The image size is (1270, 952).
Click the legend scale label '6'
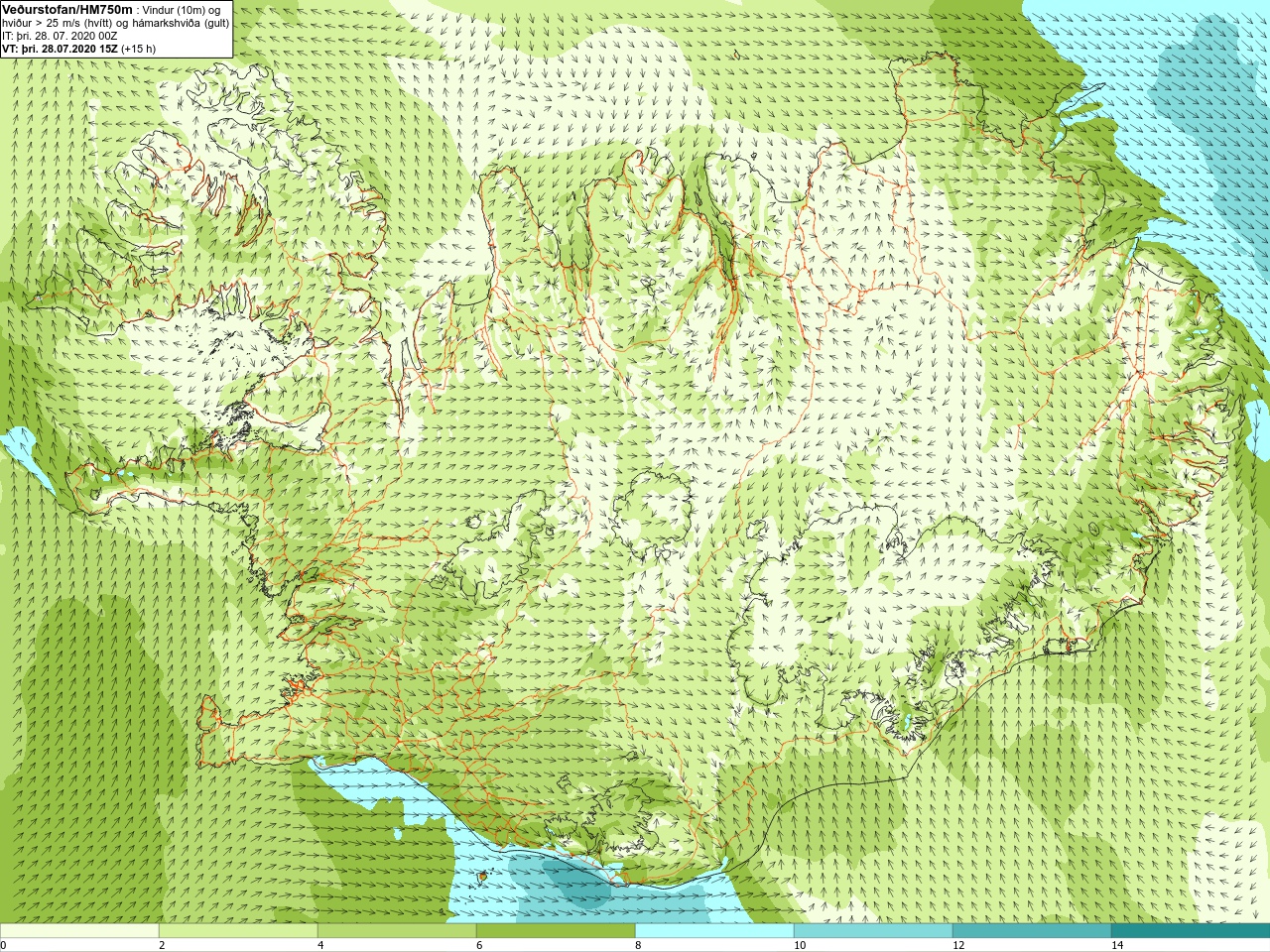click(x=479, y=945)
